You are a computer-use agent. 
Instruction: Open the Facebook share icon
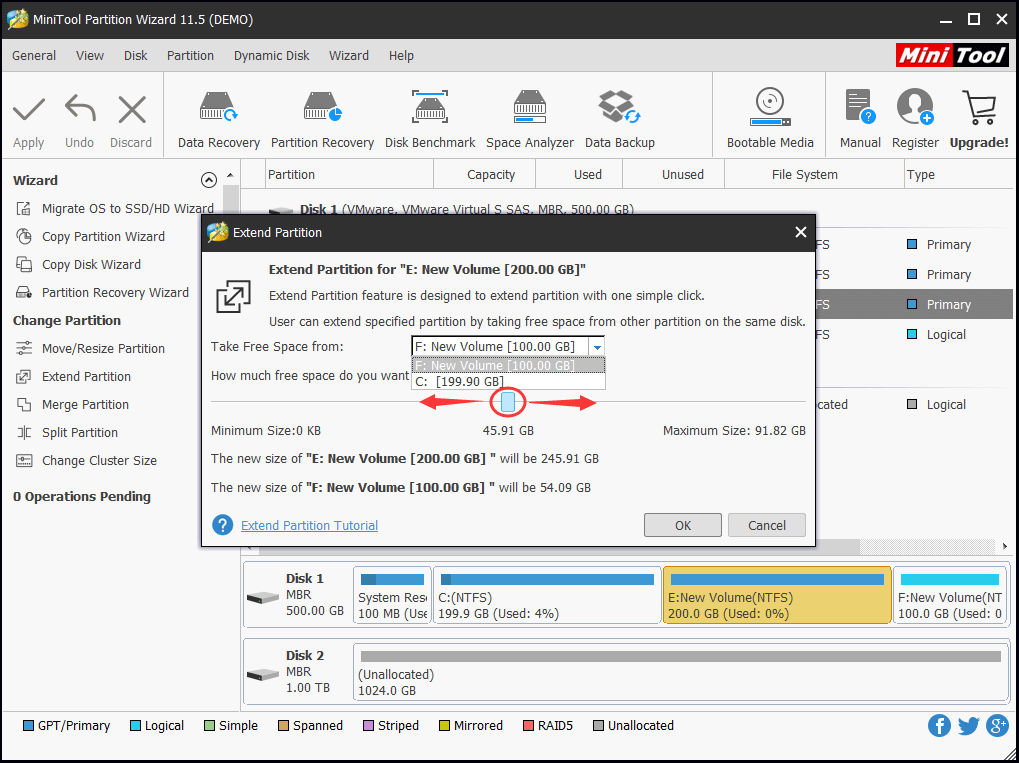click(939, 725)
